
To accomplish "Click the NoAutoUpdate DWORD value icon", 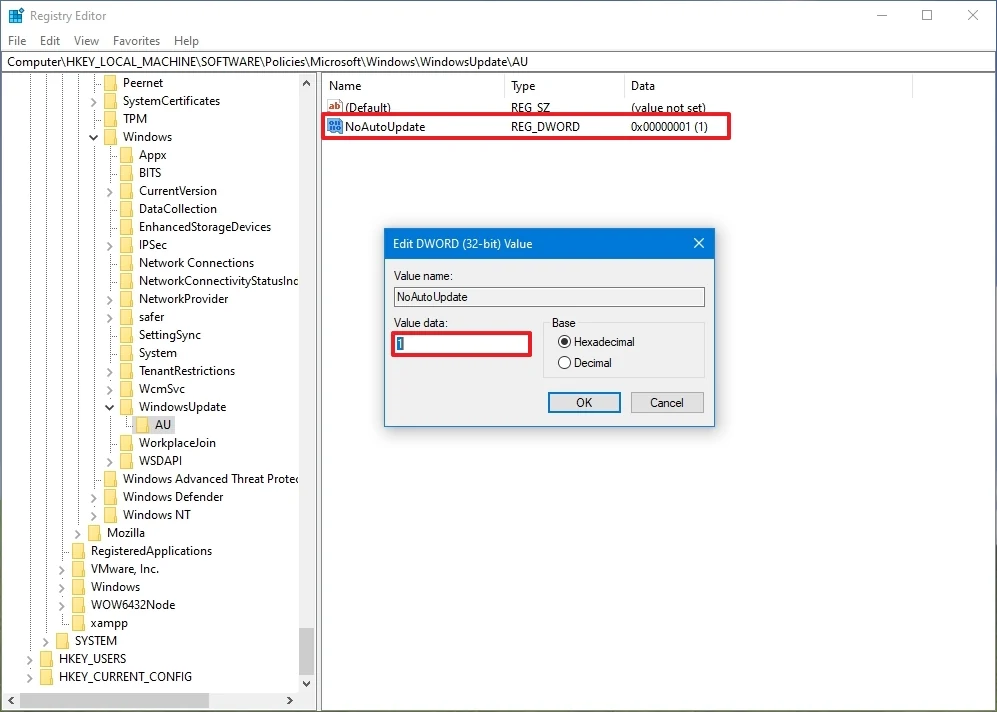I will (x=334, y=126).
